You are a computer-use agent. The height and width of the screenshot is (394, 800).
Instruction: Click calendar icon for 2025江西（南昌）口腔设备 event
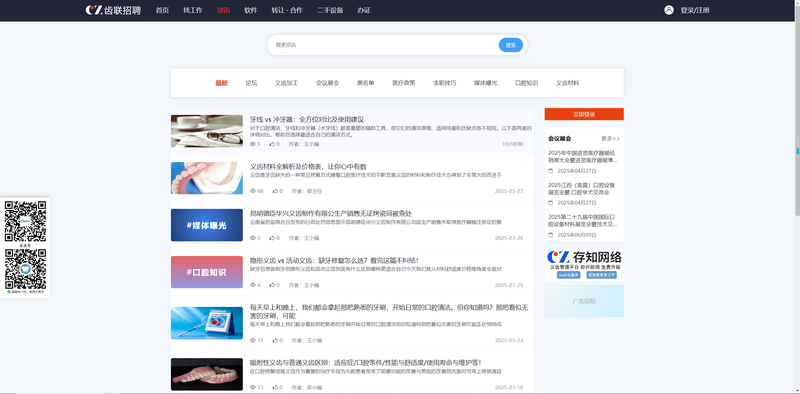point(551,203)
